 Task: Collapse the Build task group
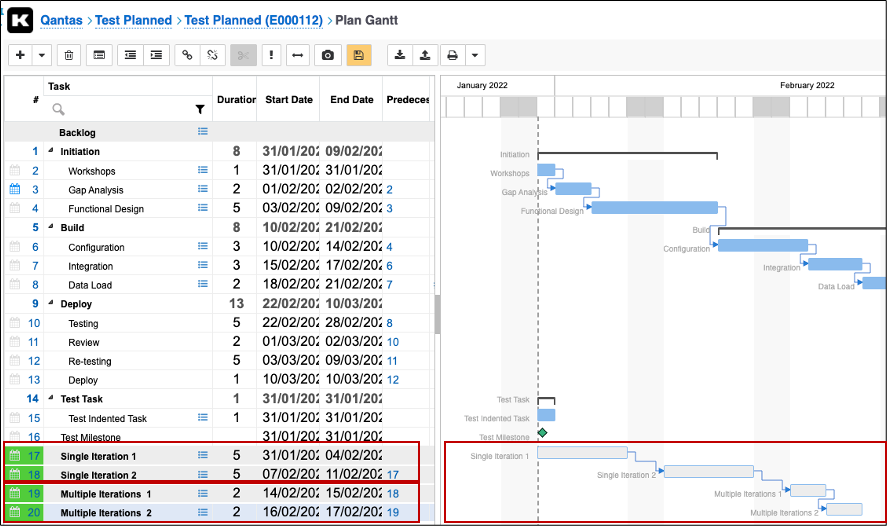(51, 226)
